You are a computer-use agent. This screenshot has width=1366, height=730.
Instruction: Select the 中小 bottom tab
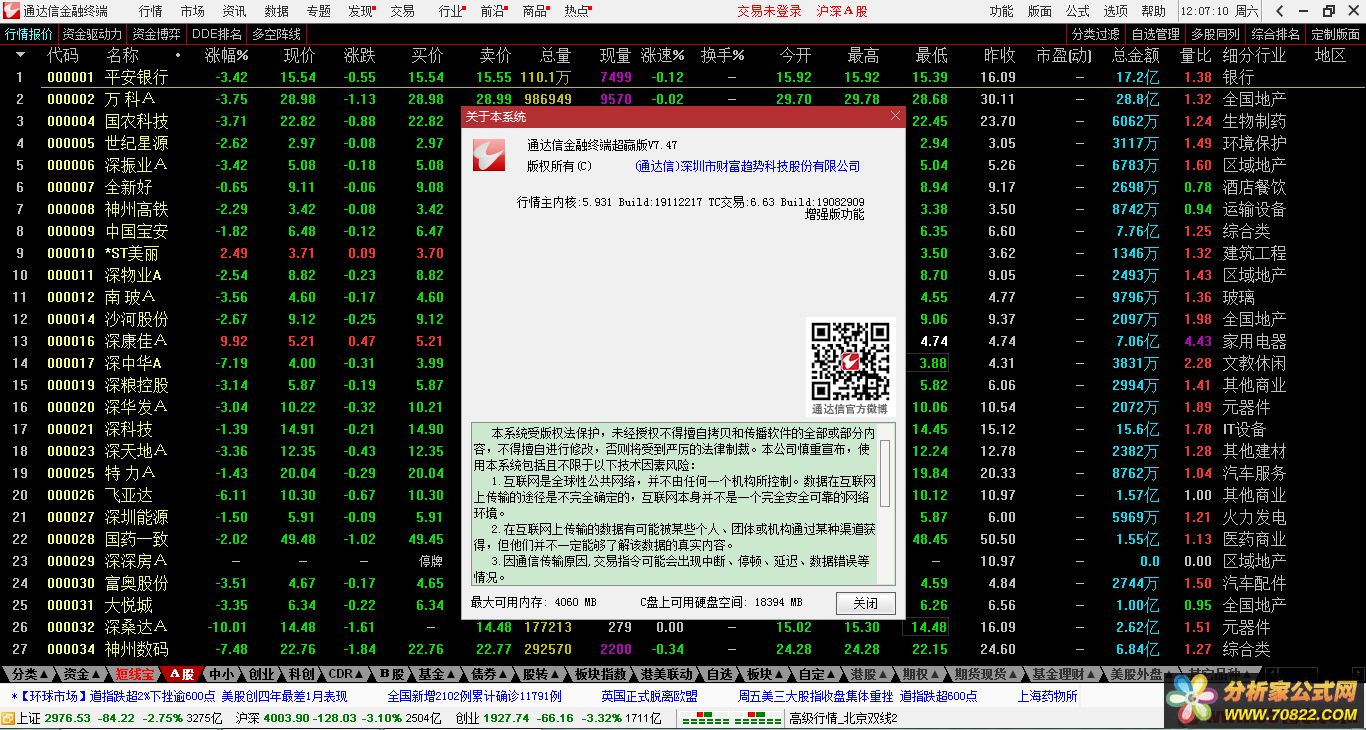pyautogui.click(x=221, y=674)
